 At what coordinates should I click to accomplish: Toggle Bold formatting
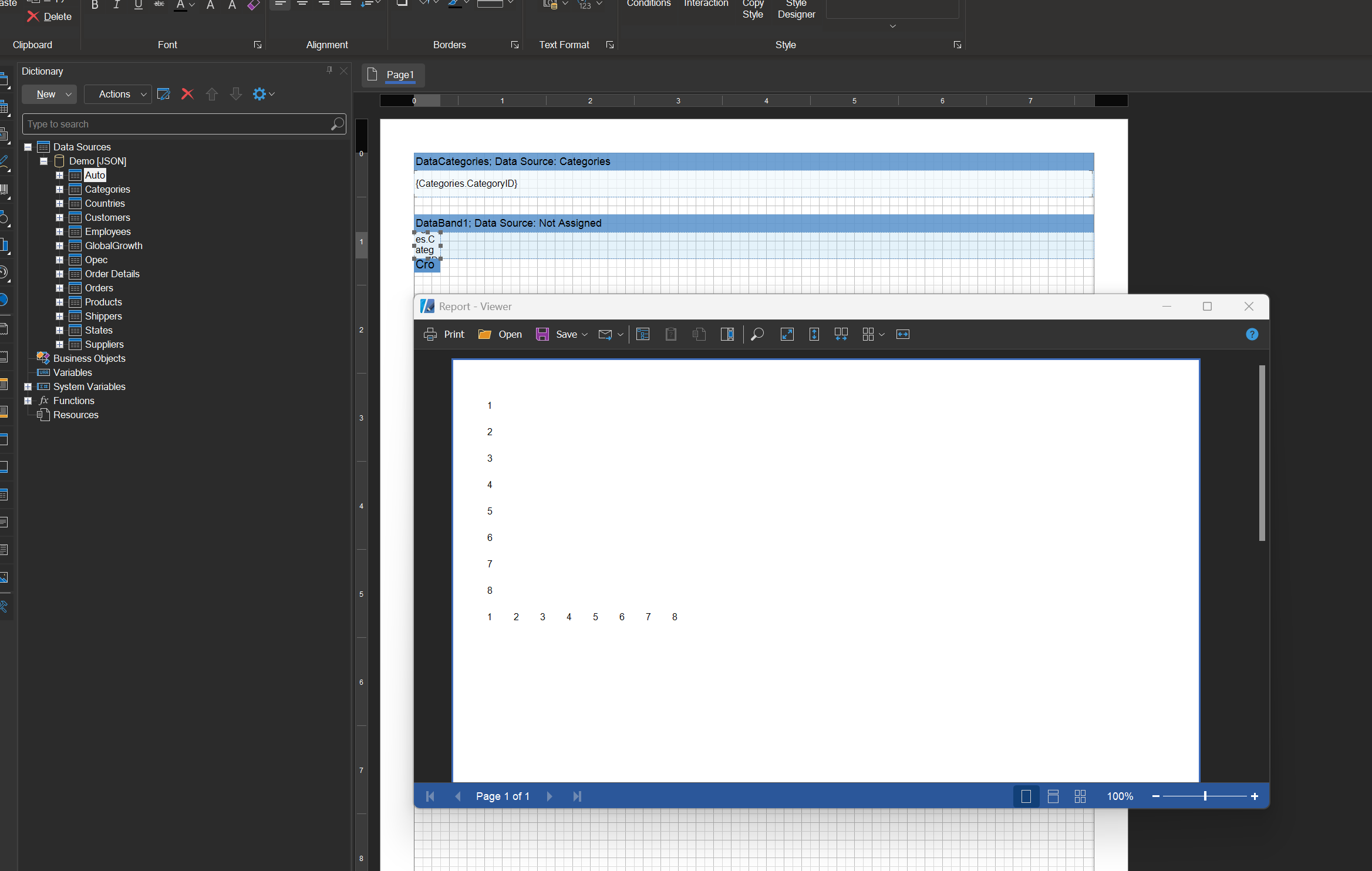click(x=95, y=5)
